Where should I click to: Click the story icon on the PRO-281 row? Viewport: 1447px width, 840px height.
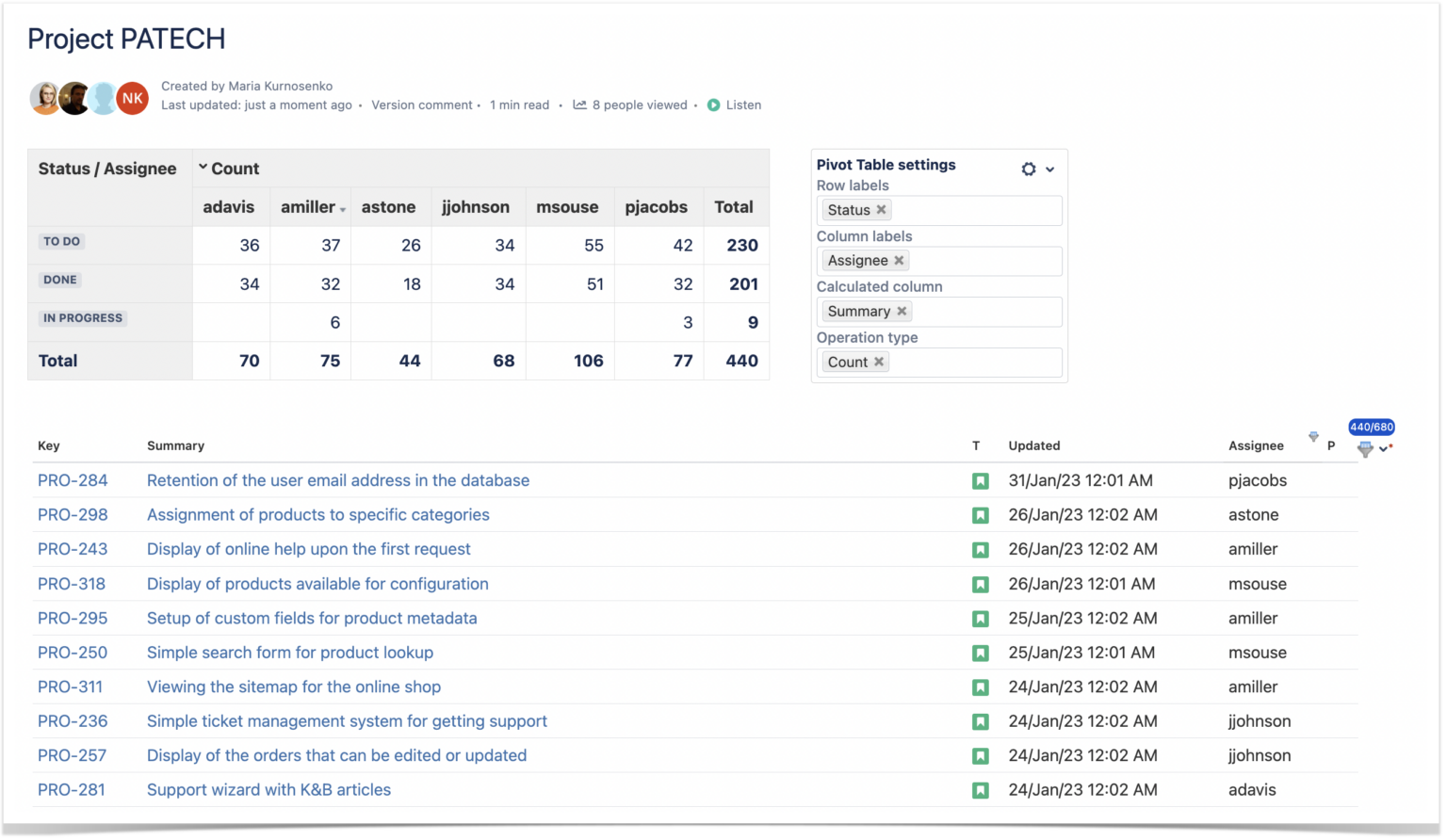click(x=980, y=789)
